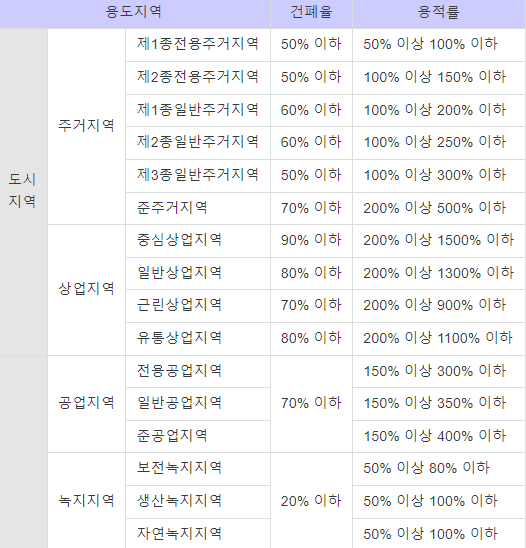
Task: Click the '제1종전용주거지역' cell
Action: coord(198,45)
